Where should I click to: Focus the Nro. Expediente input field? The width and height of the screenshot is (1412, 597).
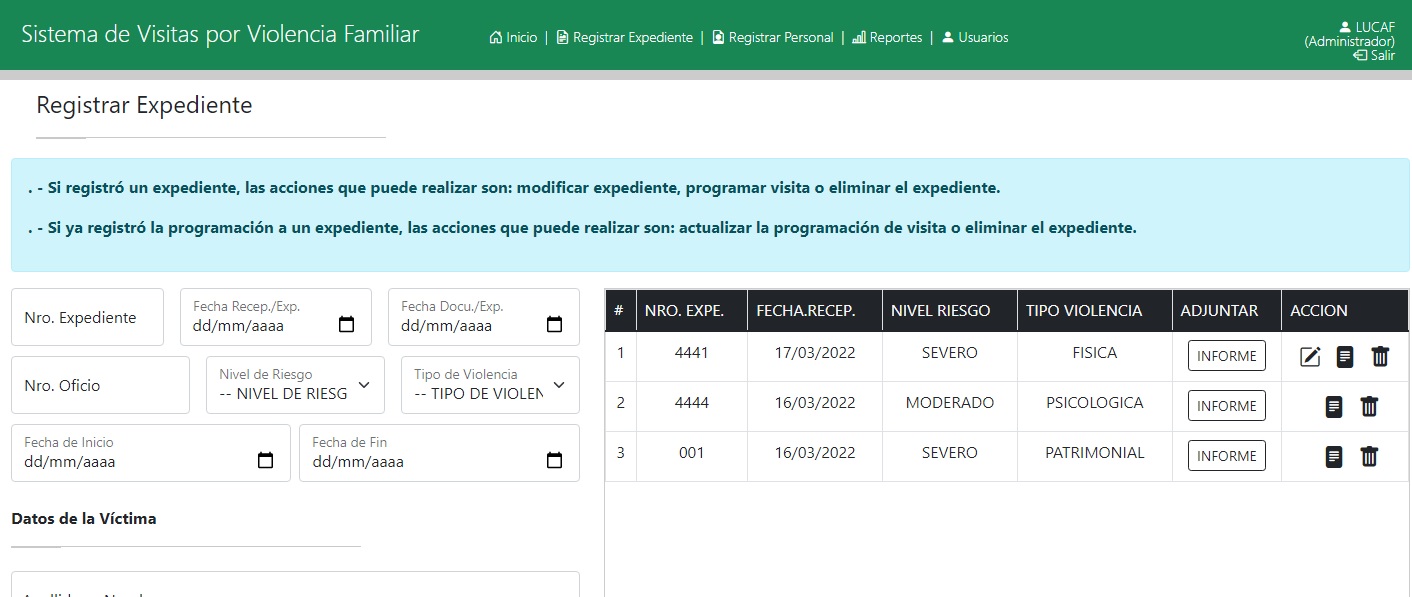(x=87, y=318)
